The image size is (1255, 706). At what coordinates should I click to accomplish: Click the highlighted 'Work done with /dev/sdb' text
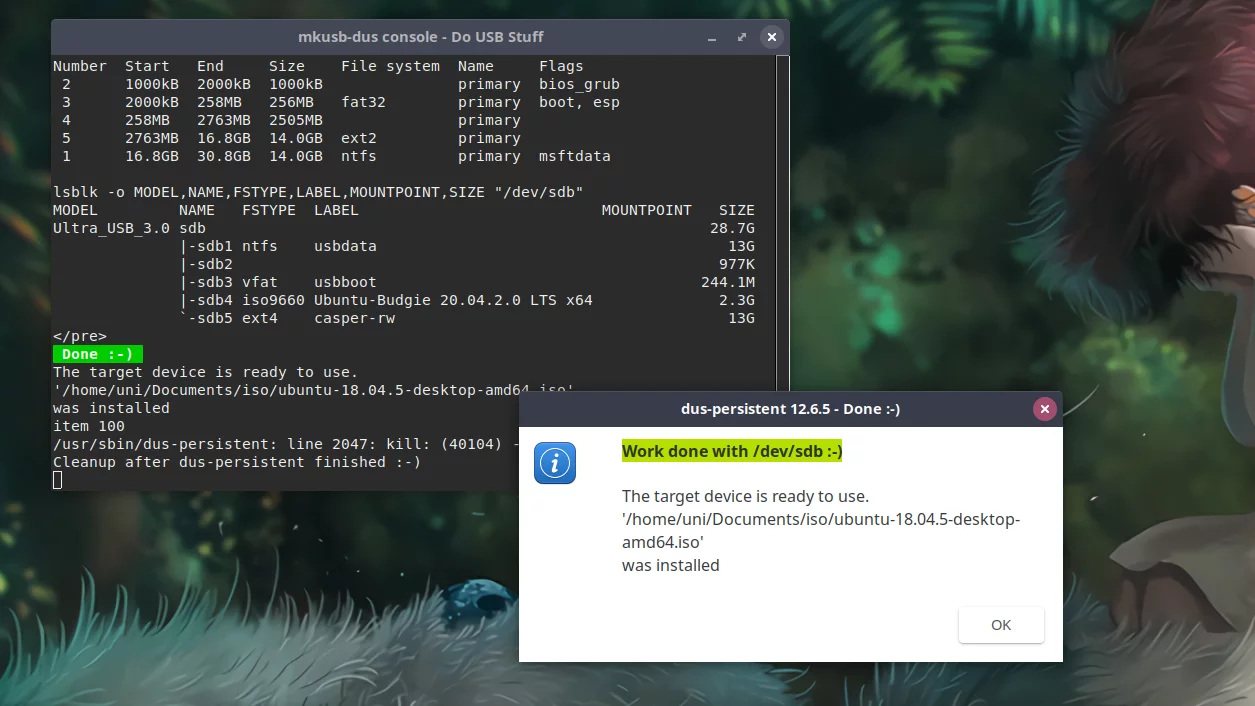click(732, 451)
